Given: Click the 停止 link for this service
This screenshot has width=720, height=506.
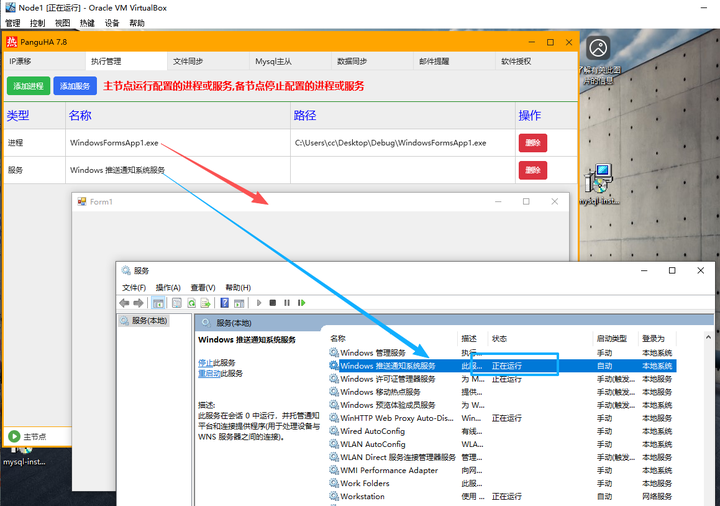Looking at the screenshot, I should tap(205, 363).
